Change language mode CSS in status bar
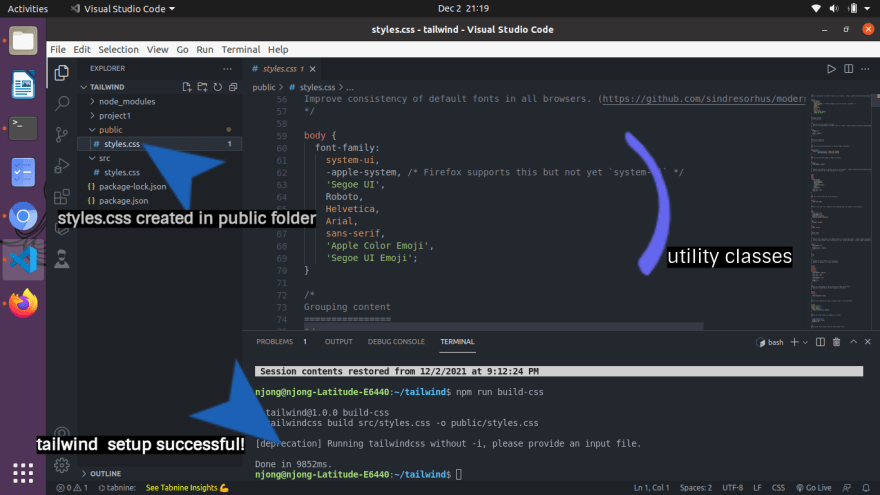 [778, 488]
